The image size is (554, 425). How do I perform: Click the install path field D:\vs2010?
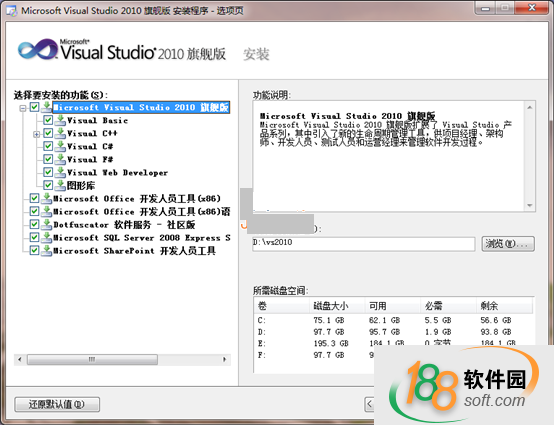(x=364, y=244)
